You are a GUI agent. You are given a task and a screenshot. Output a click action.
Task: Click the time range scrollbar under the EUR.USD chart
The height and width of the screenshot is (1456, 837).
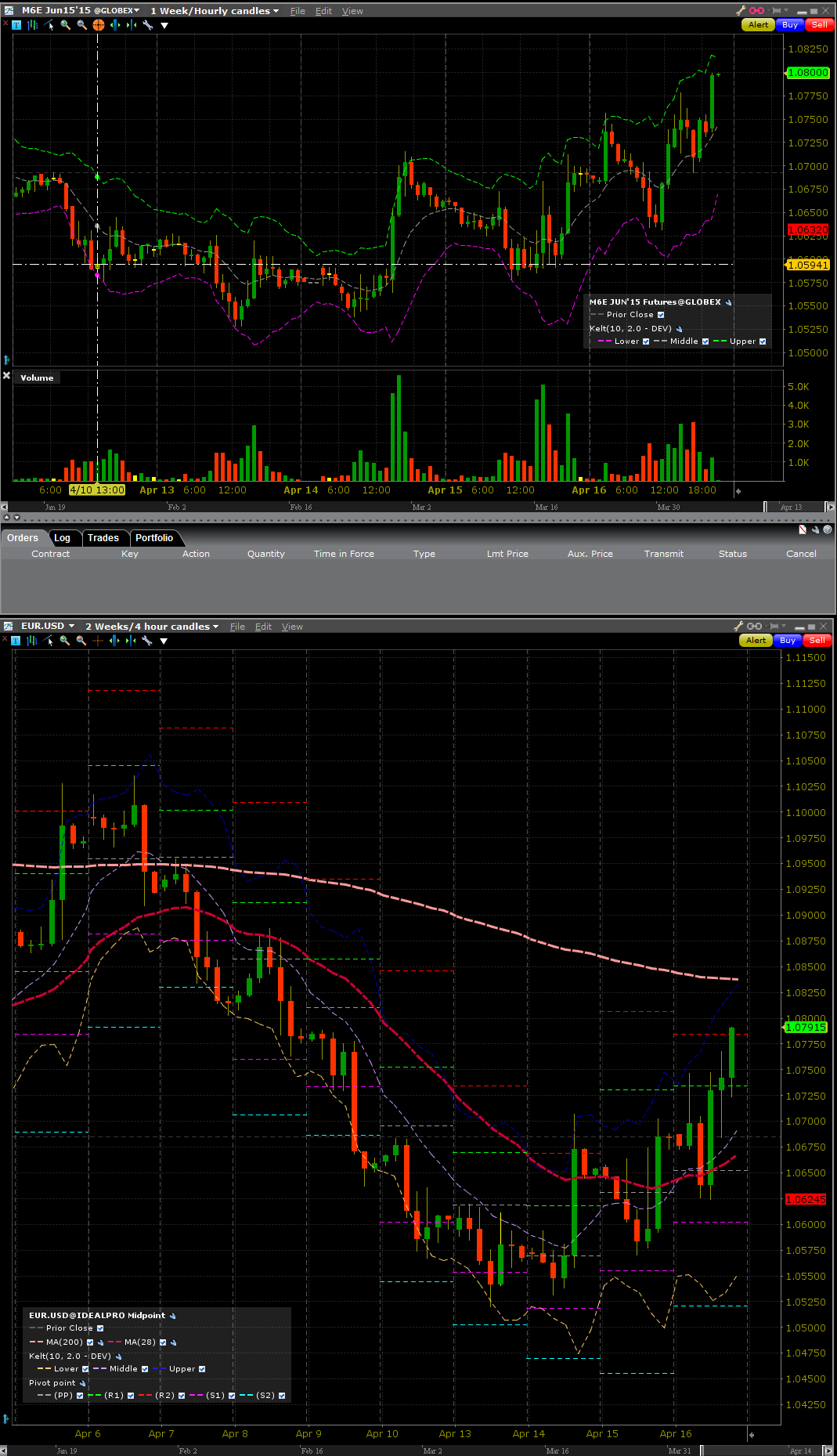coord(417,1451)
